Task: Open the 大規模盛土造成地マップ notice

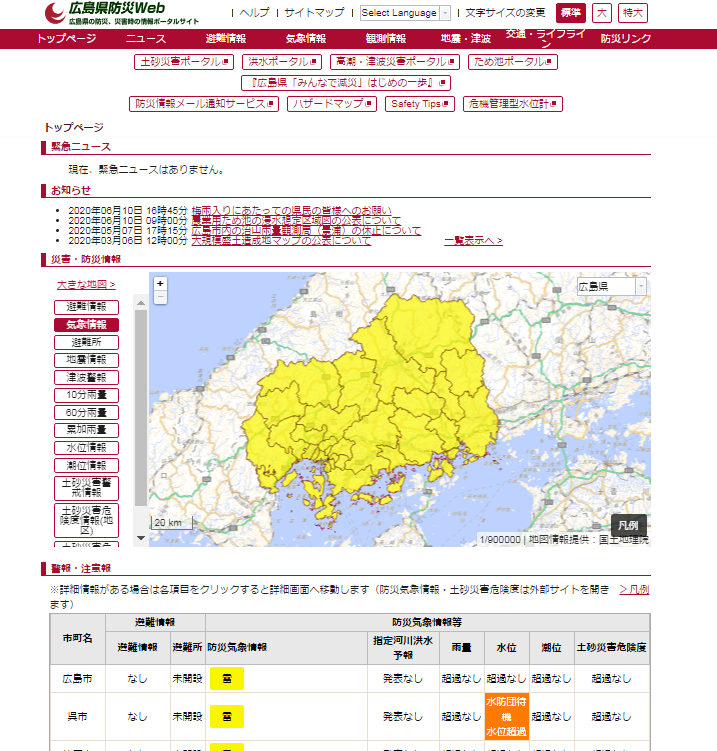Action: point(281,241)
